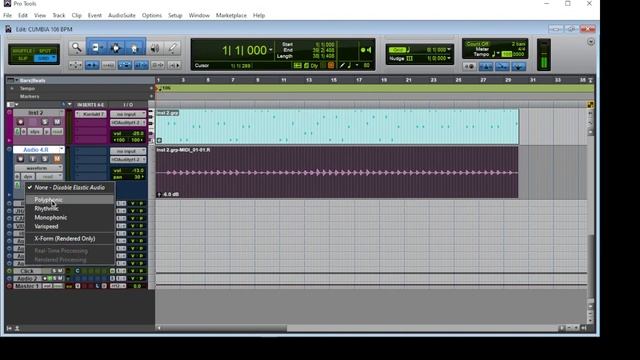Click the Count Off indicator
Screen dimensions: 640x360
coord(477,44)
